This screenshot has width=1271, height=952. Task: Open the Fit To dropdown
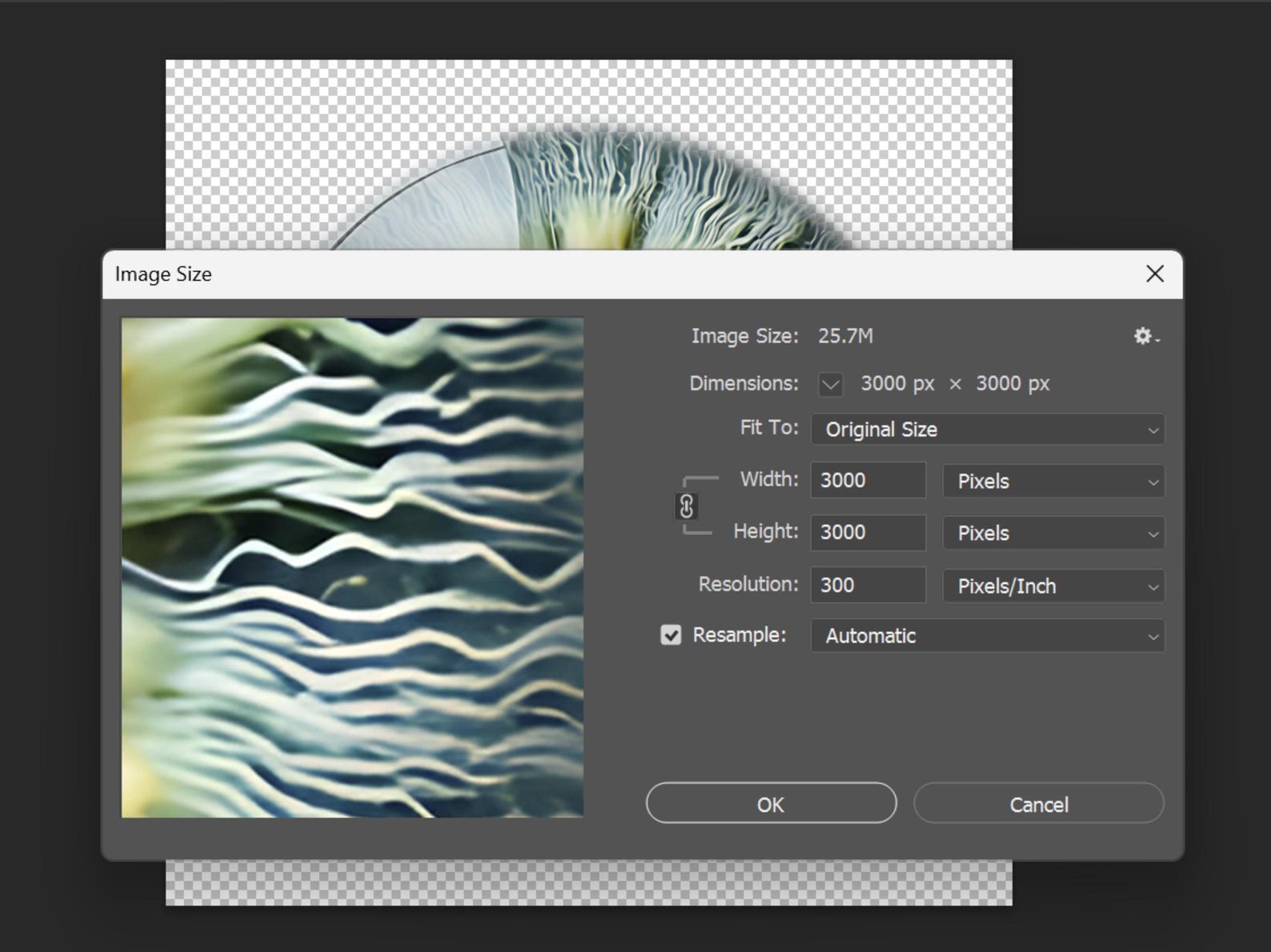point(988,430)
